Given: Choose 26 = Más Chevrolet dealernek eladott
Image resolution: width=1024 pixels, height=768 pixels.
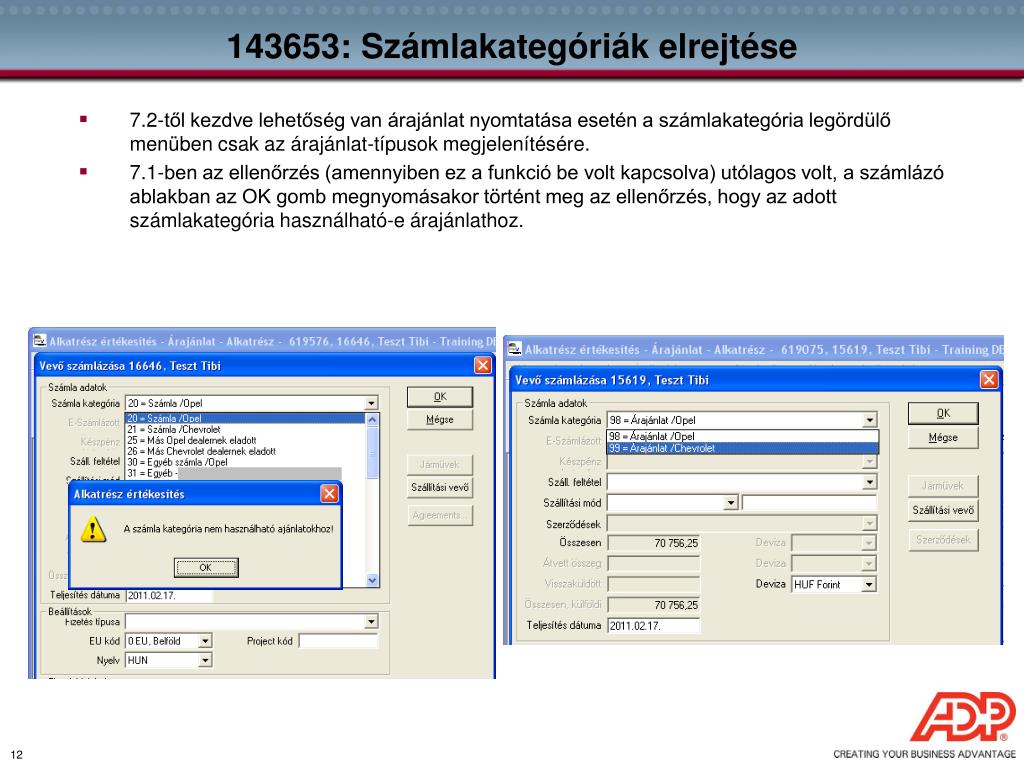Looking at the screenshot, I should click(245, 451).
